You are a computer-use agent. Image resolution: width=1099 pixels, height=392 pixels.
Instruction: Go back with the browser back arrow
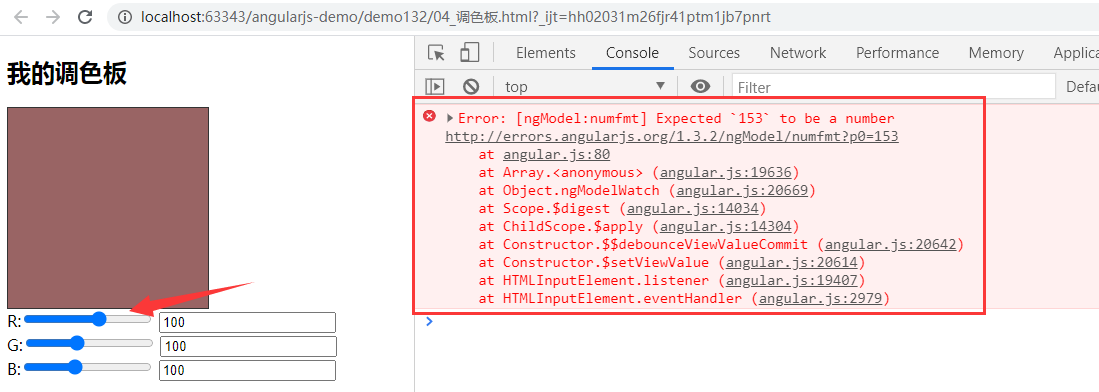pyautogui.click(x=21, y=17)
